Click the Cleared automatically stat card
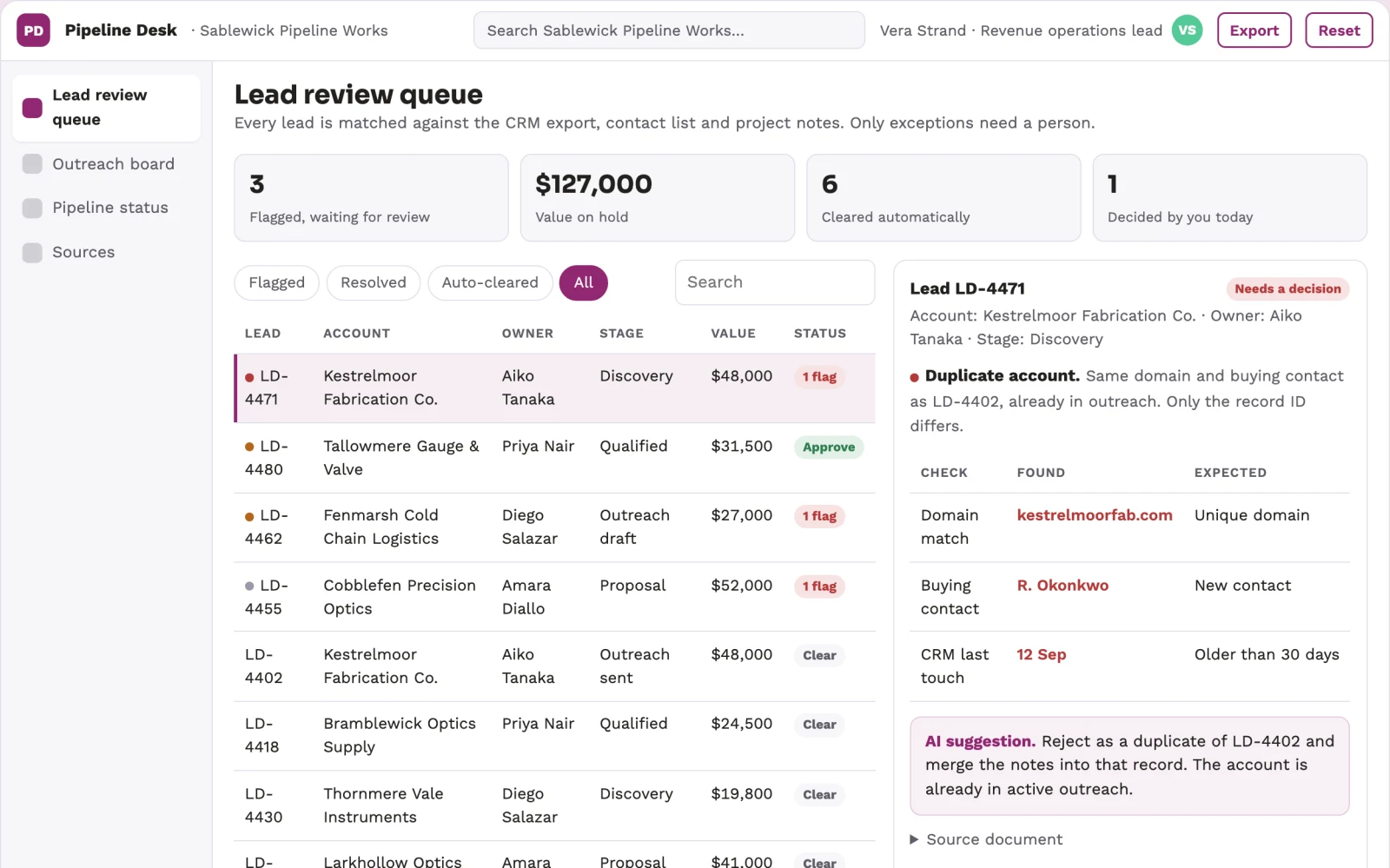This screenshot has height=868, width=1390. (x=943, y=198)
